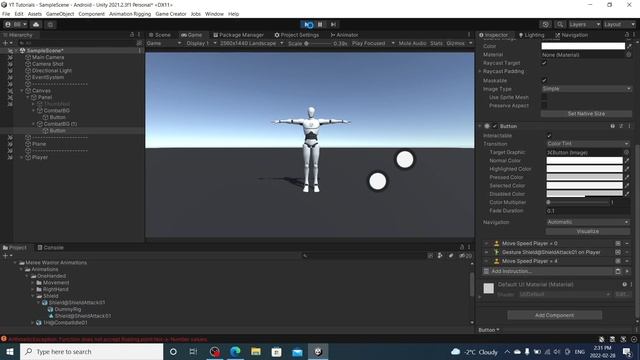Open the Button component help icon

pyautogui.click(x=613, y=126)
